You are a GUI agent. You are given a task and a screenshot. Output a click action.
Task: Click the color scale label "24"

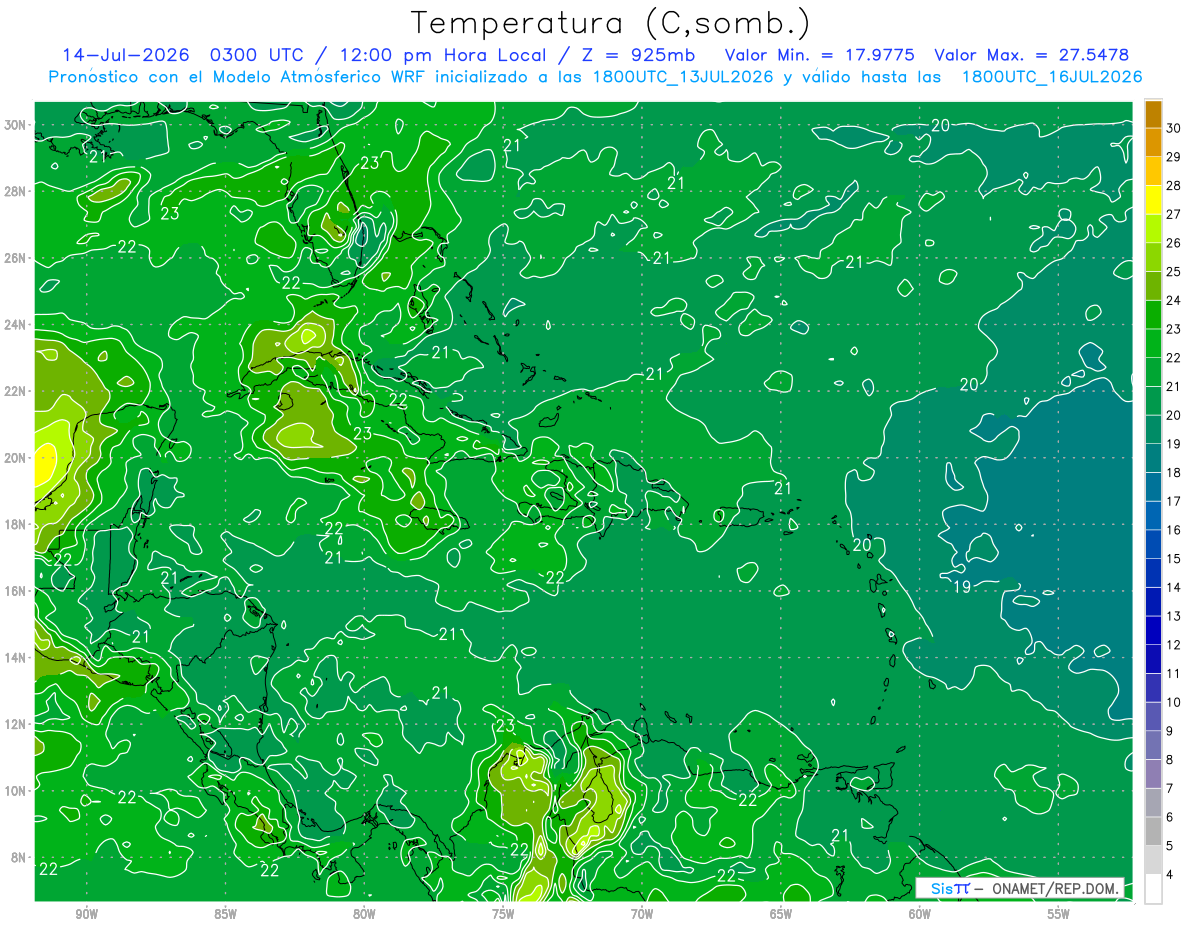(1174, 300)
